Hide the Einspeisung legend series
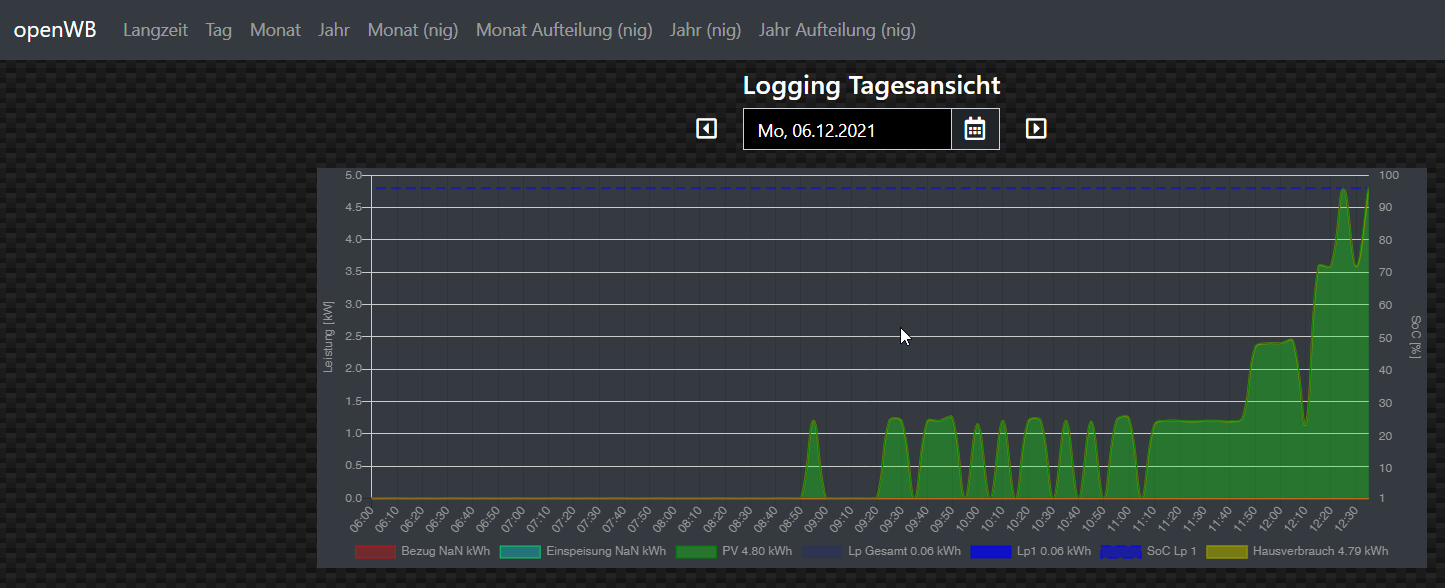The width and height of the screenshot is (1445, 588). point(583,551)
